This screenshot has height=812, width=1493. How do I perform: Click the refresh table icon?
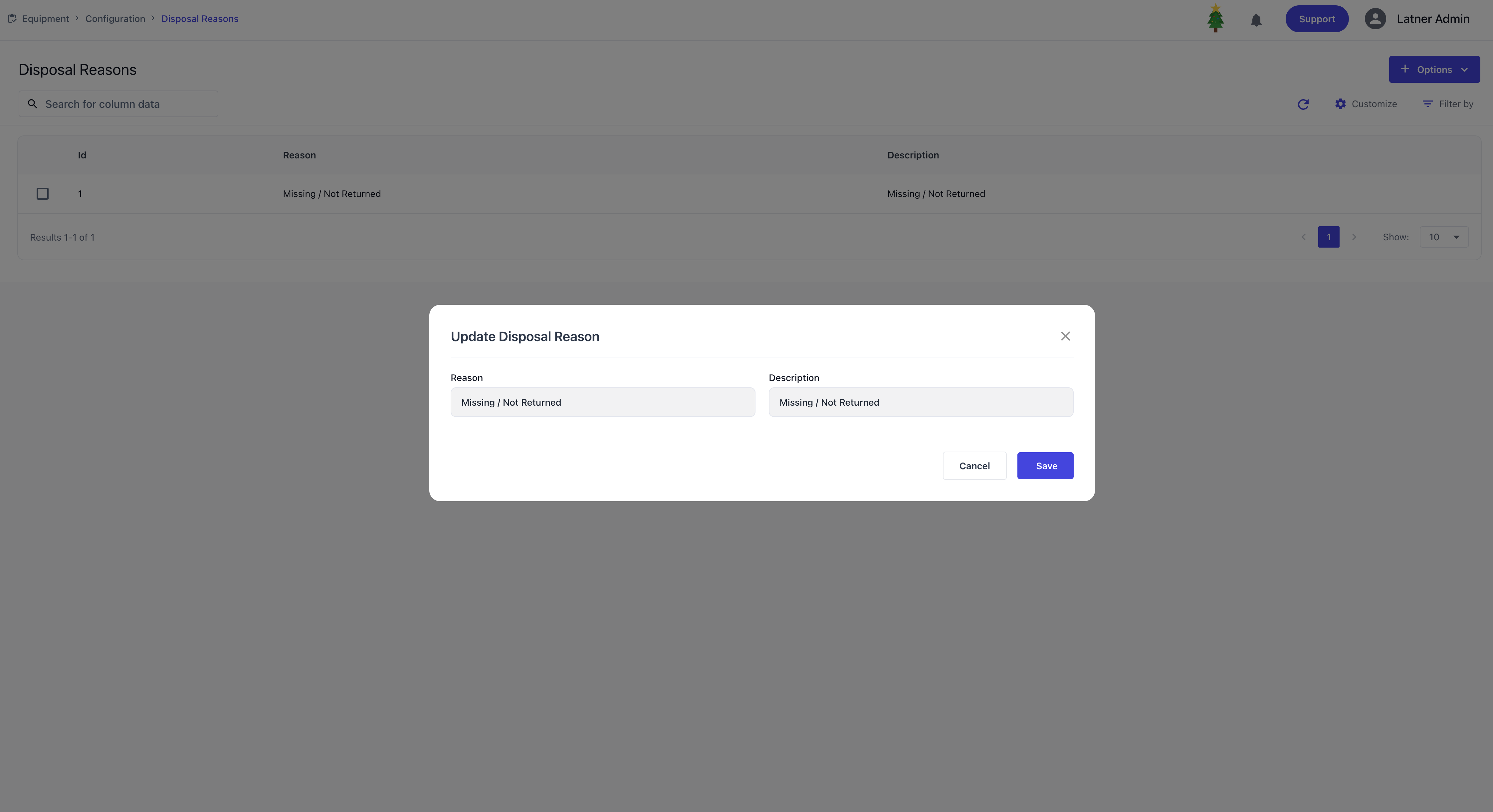[x=1303, y=104]
